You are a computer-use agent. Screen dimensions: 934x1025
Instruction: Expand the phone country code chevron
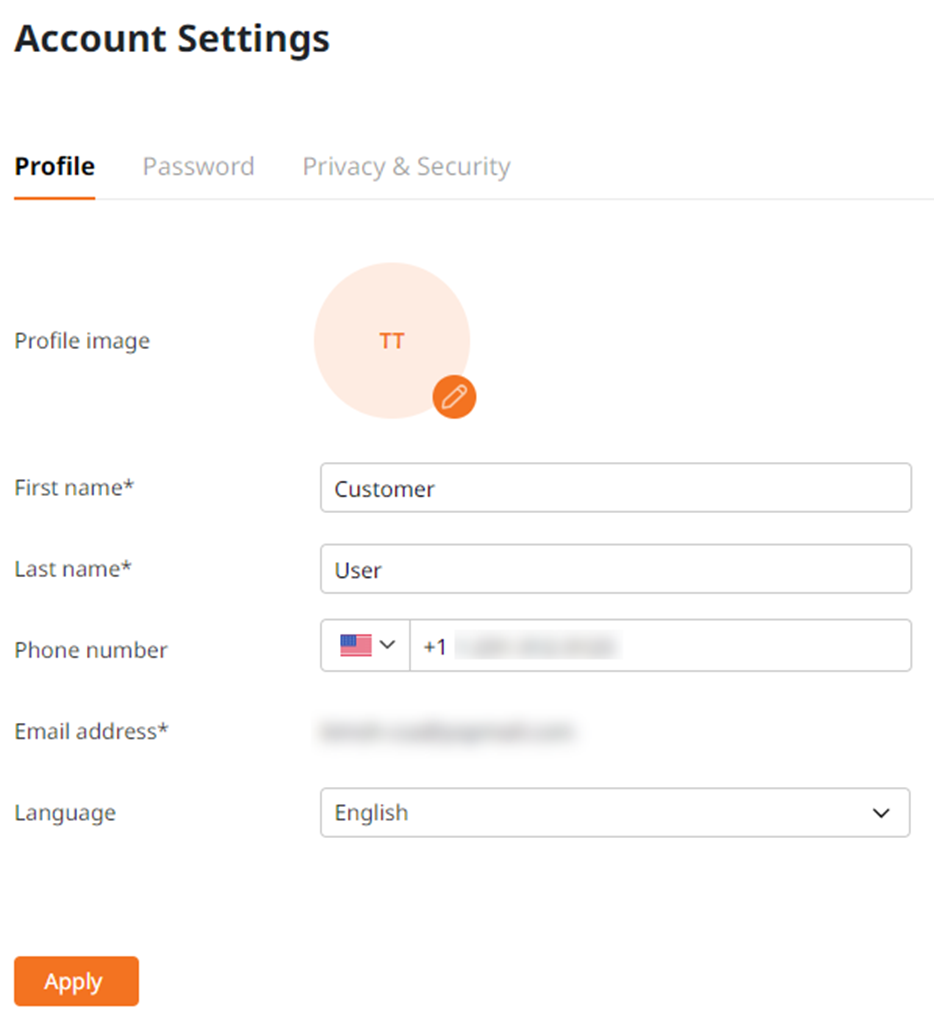click(388, 645)
